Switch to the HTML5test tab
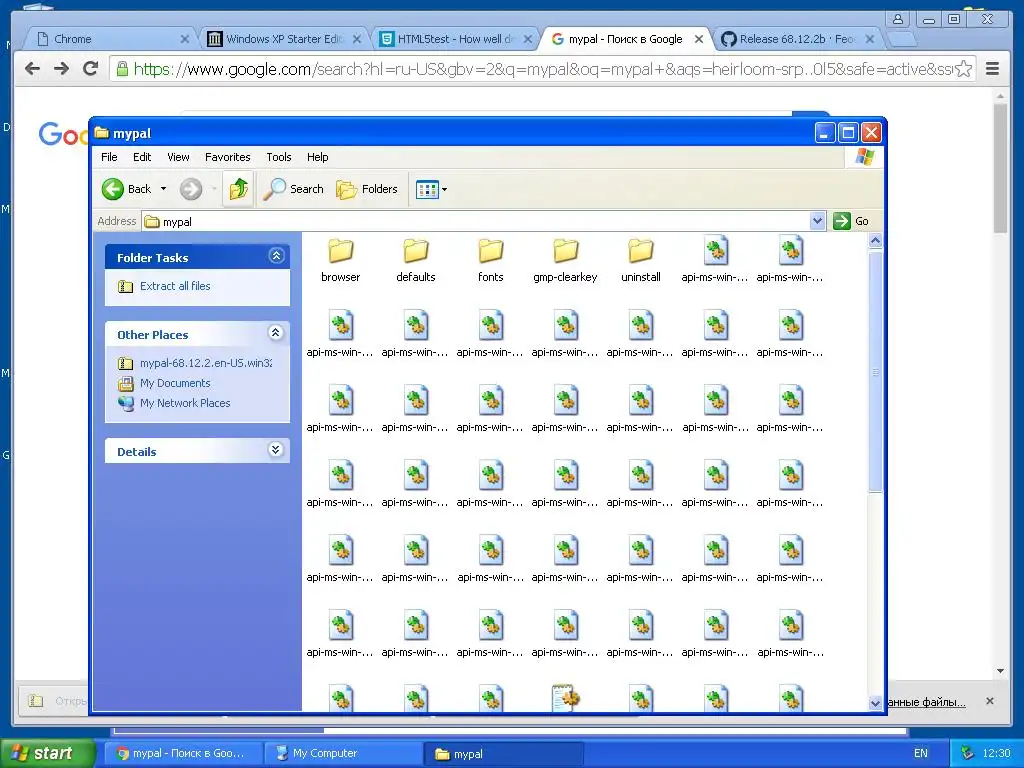Image resolution: width=1024 pixels, height=768 pixels. pos(457,39)
